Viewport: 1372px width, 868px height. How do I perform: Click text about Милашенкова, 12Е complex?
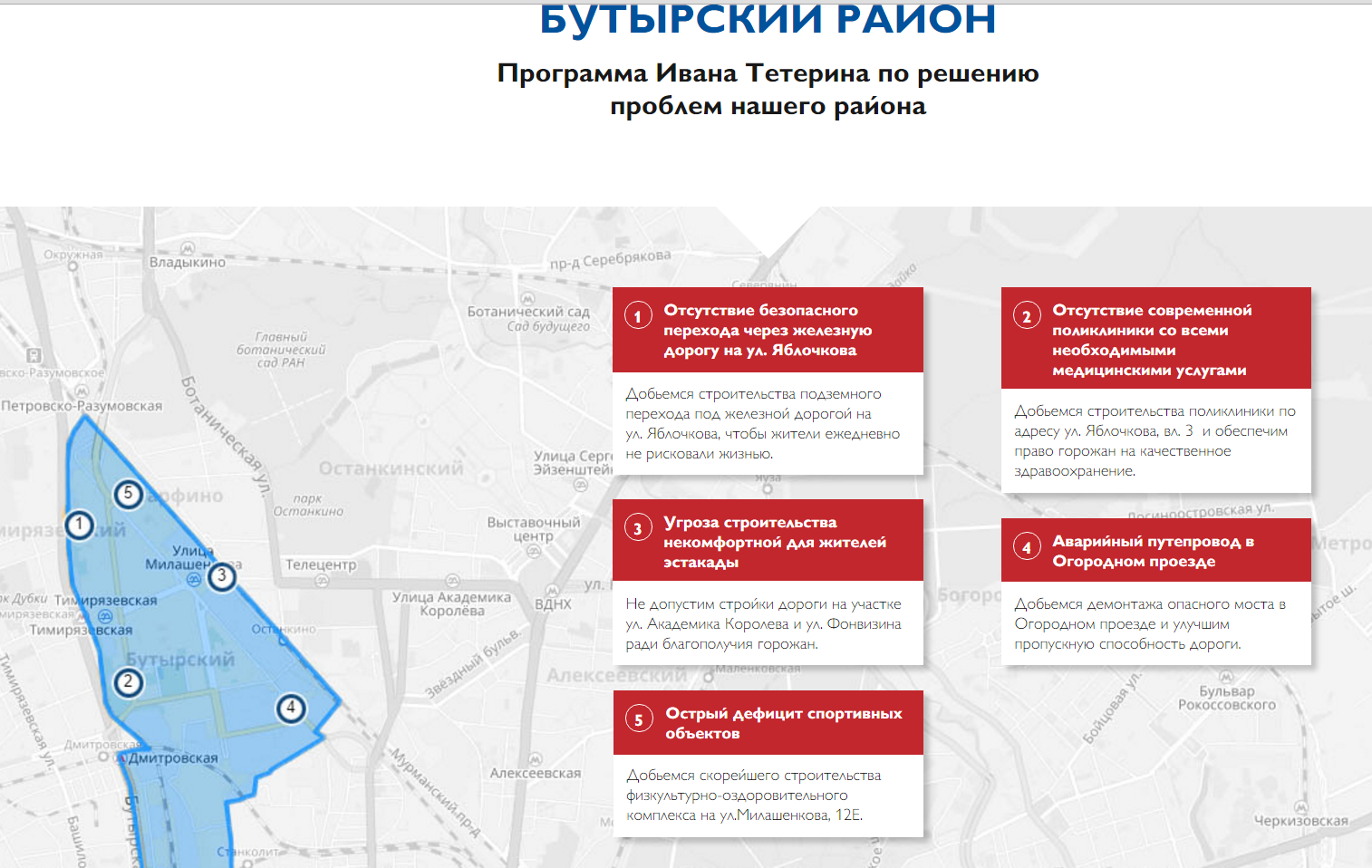pyautogui.click(x=753, y=795)
